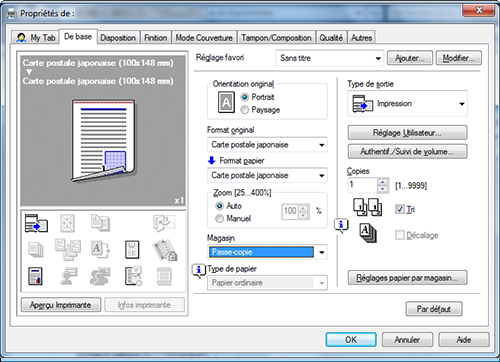Click the zoom percentage field showing 100
Image resolution: width=500 pixels, height=362 pixels.
(x=290, y=211)
